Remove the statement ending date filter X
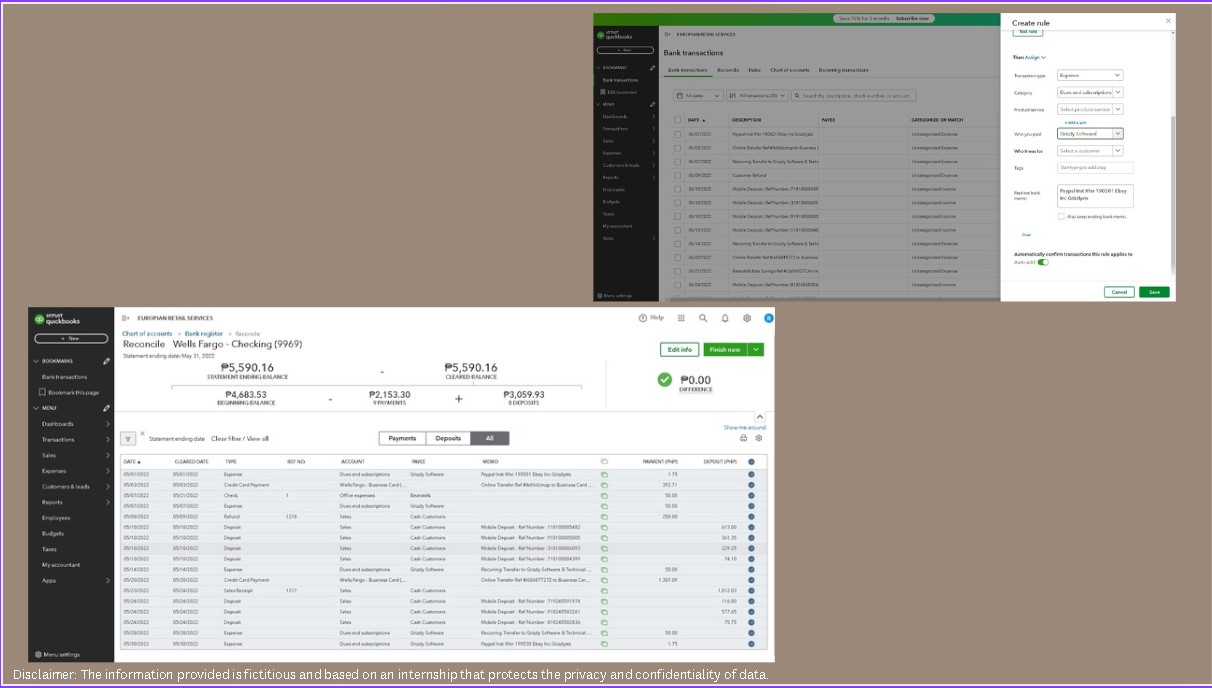This screenshot has width=1212, height=688. (142, 433)
